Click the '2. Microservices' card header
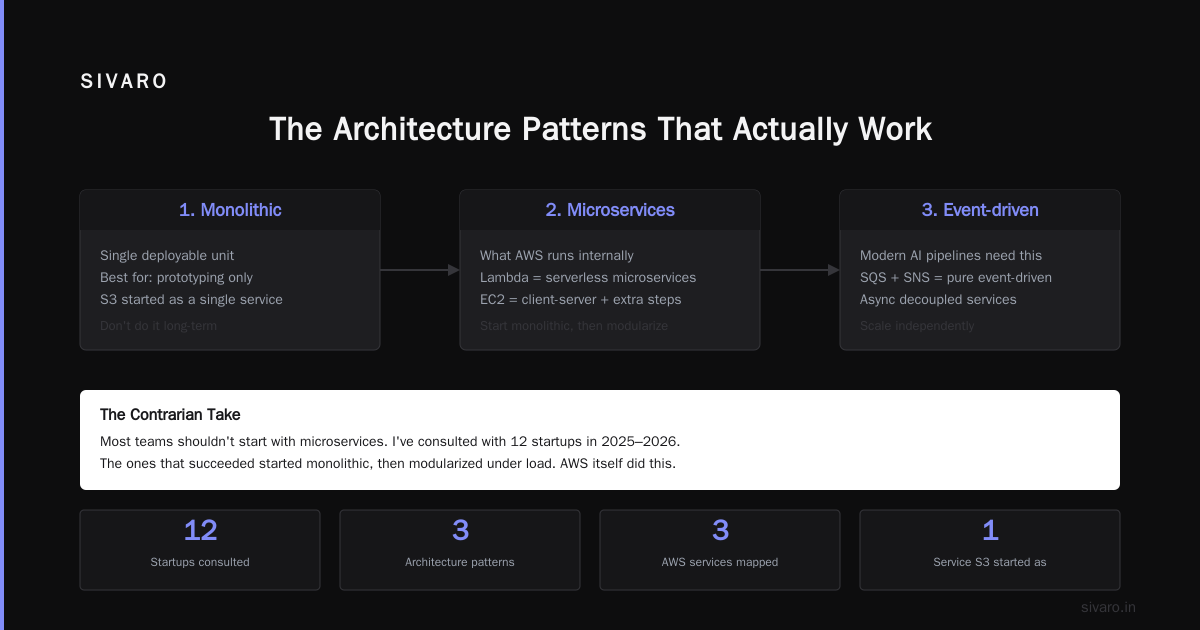This screenshot has width=1200, height=630. click(x=610, y=210)
